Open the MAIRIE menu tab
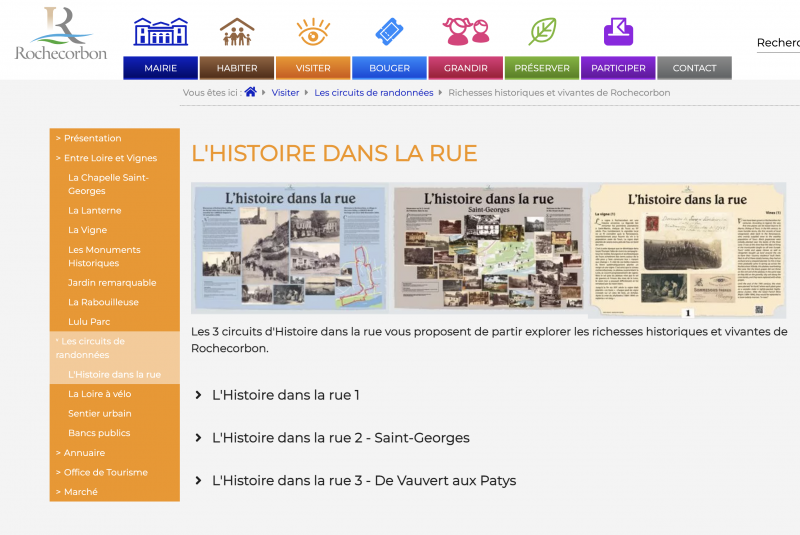The width and height of the screenshot is (800, 535). click(161, 68)
